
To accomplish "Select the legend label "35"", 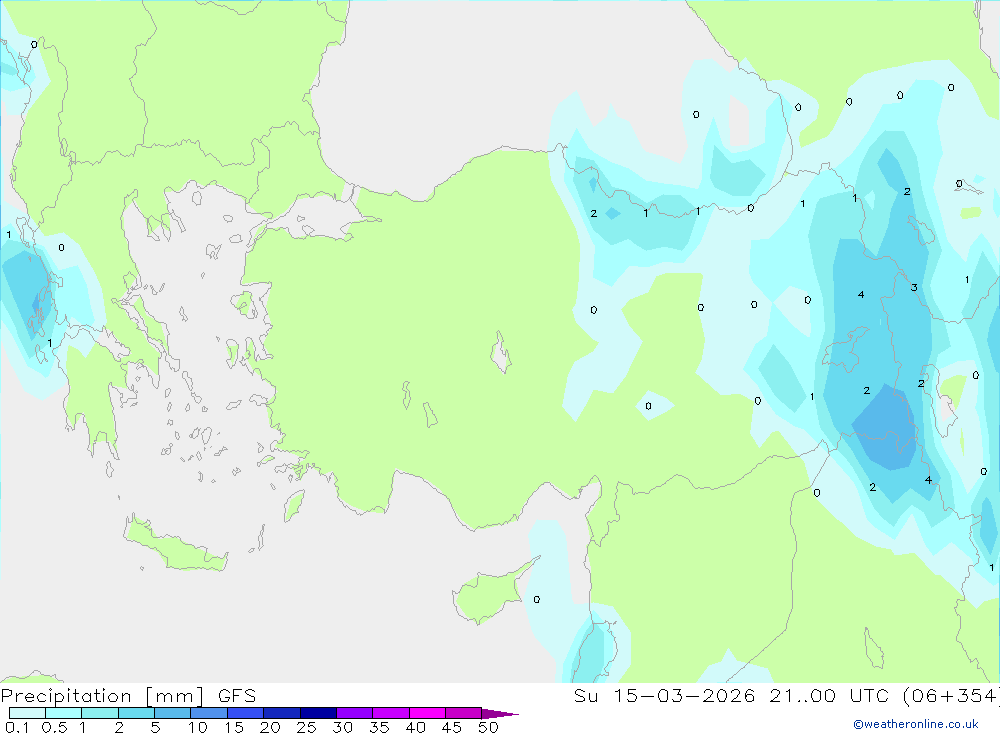I will (379, 727).
